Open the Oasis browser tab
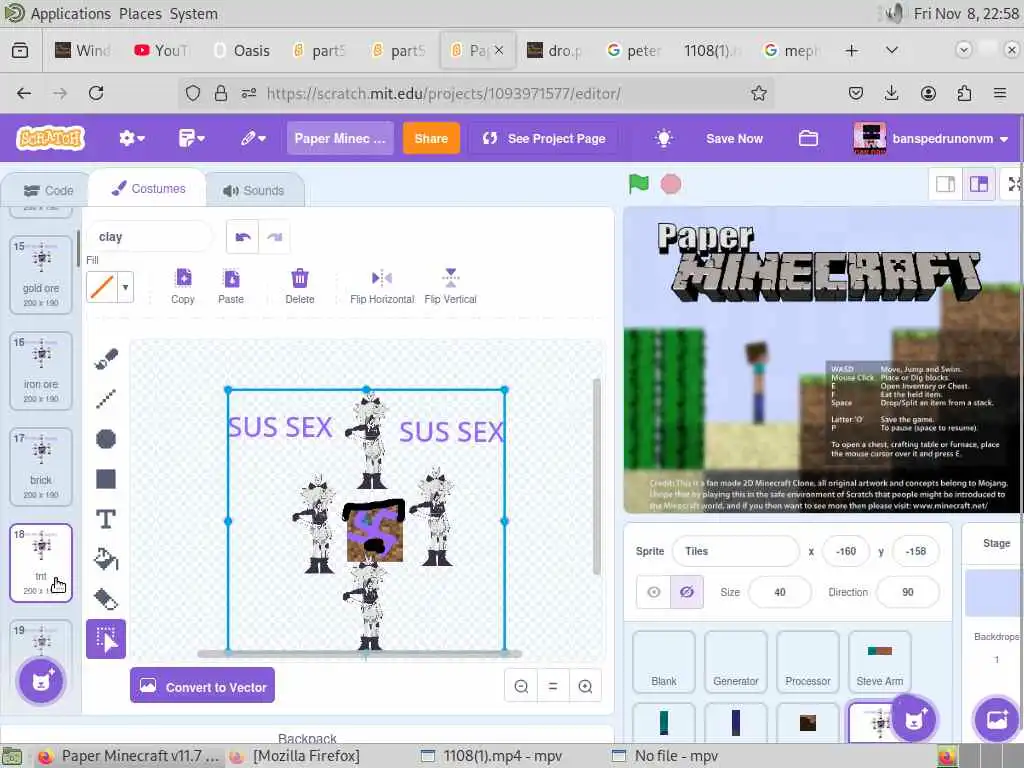Screen dimensions: 1024x768 [242, 50]
